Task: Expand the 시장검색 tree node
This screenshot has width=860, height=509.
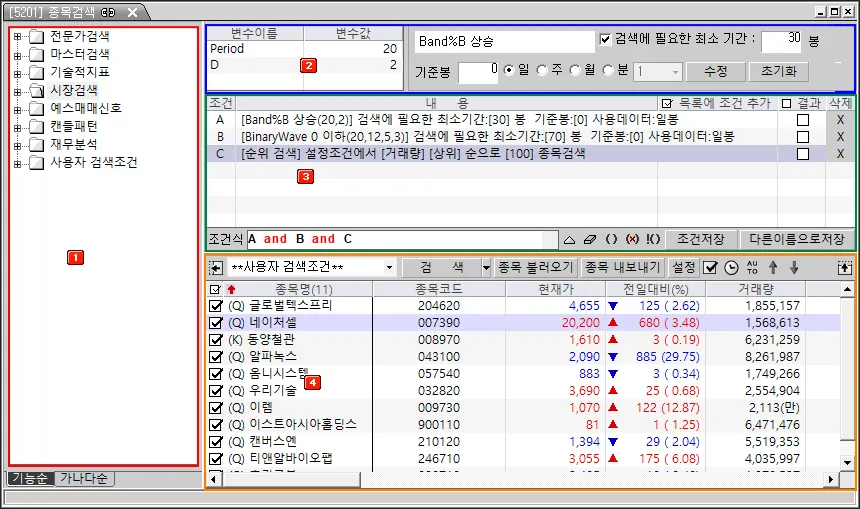Action: (18, 91)
